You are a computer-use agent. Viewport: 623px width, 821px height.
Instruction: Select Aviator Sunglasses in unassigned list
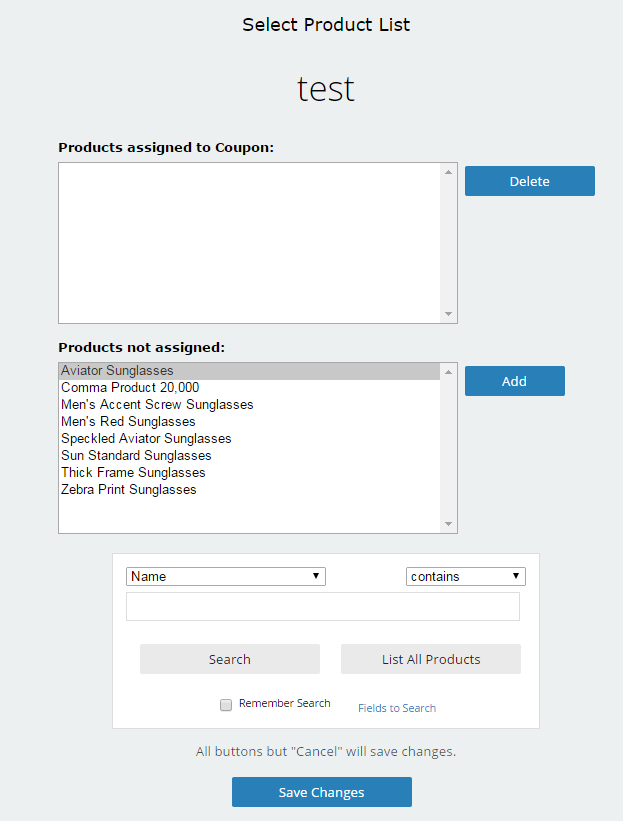tap(250, 371)
